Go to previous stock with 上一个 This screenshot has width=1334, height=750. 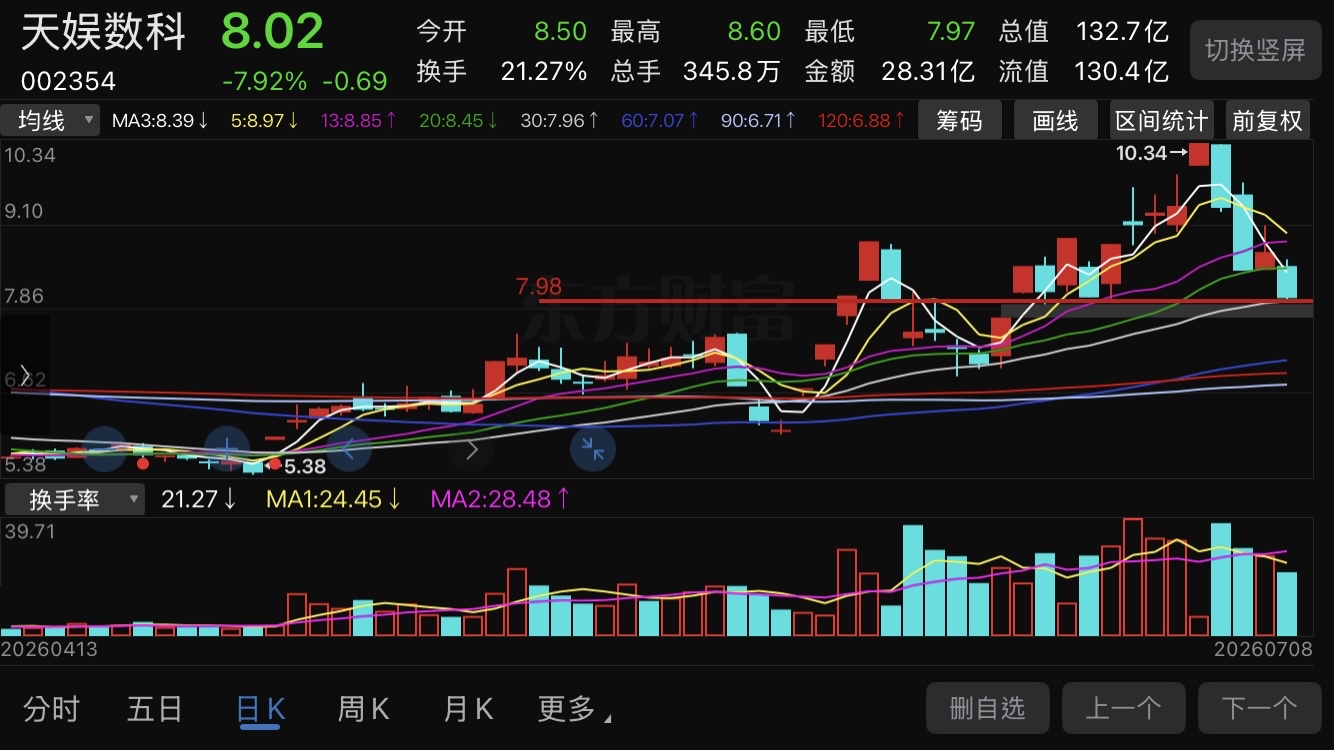pyautogui.click(x=1124, y=709)
